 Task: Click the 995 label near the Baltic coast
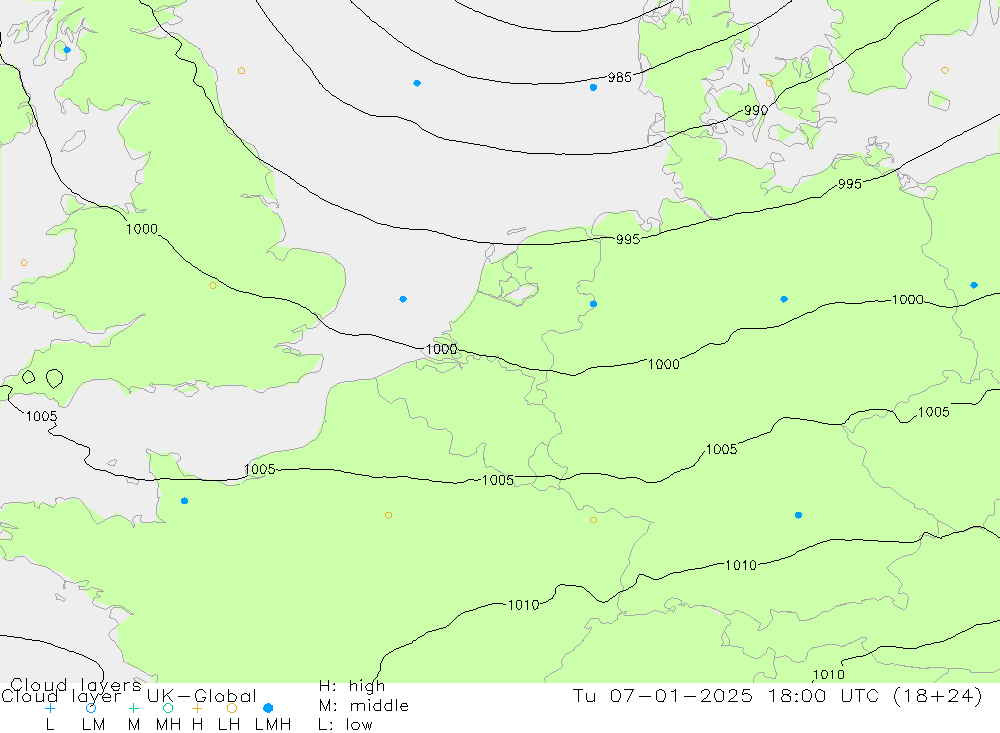(x=849, y=184)
